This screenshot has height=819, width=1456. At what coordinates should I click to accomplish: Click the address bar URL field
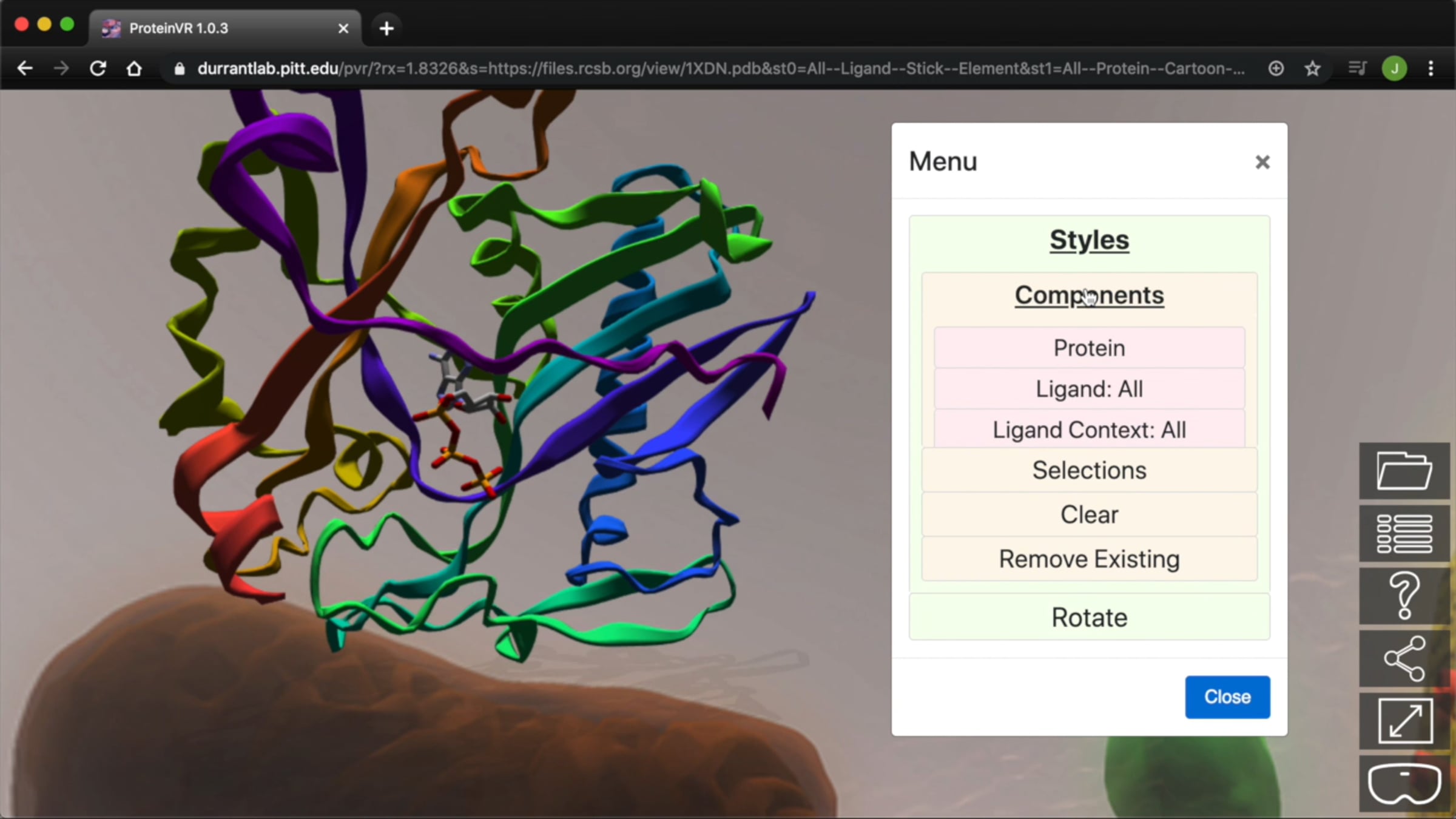point(721,69)
